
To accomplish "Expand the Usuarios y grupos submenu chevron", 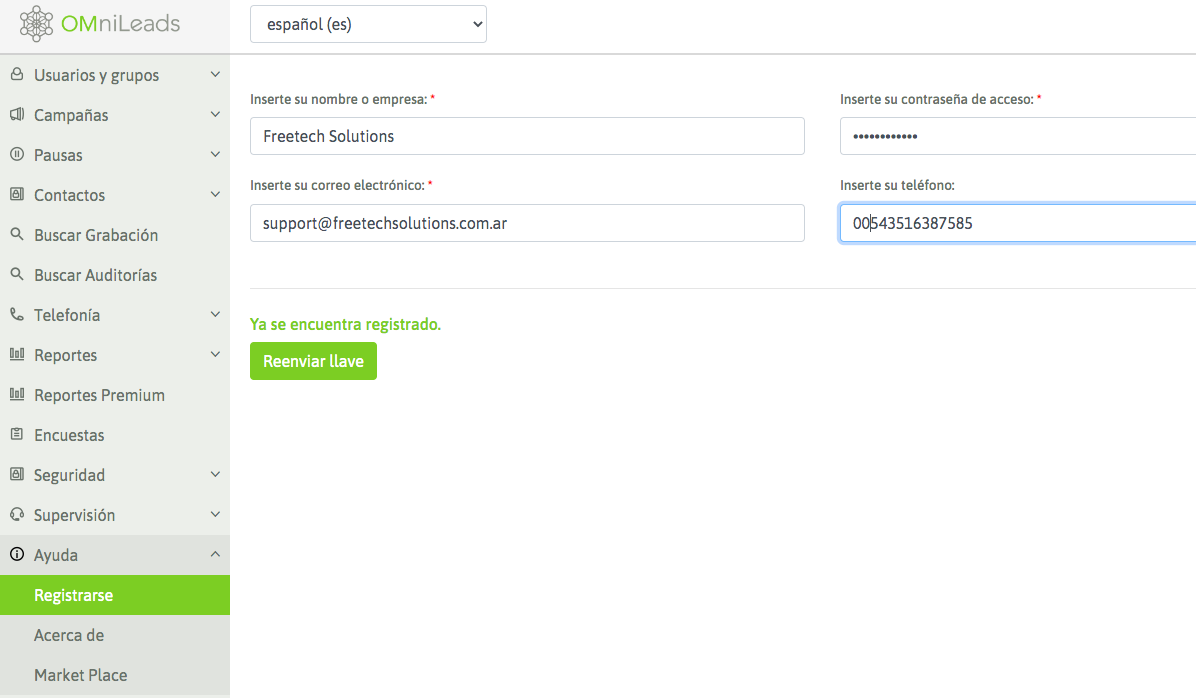I will point(215,75).
